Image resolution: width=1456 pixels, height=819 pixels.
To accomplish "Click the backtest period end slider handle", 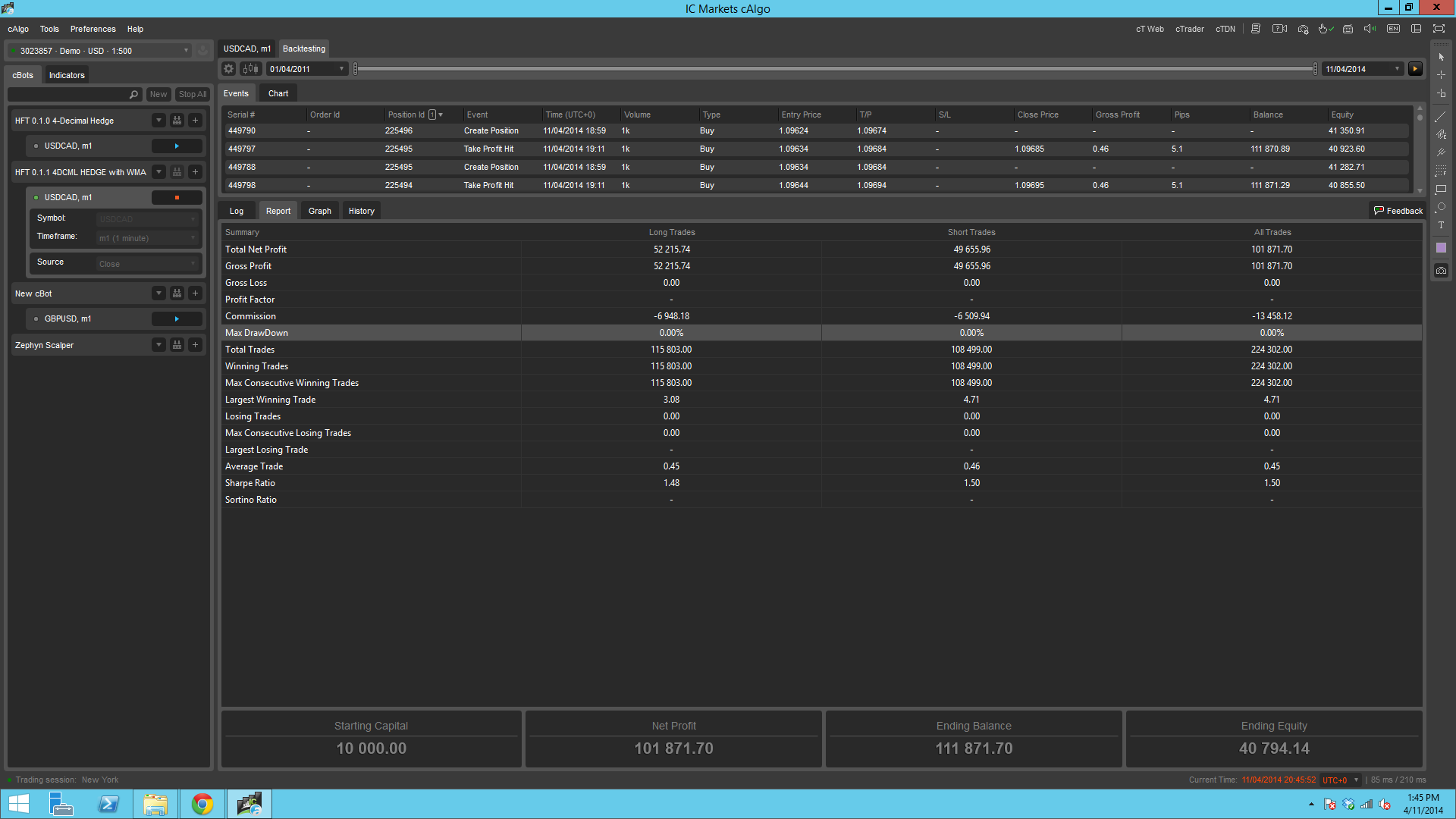I will (1315, 69).
